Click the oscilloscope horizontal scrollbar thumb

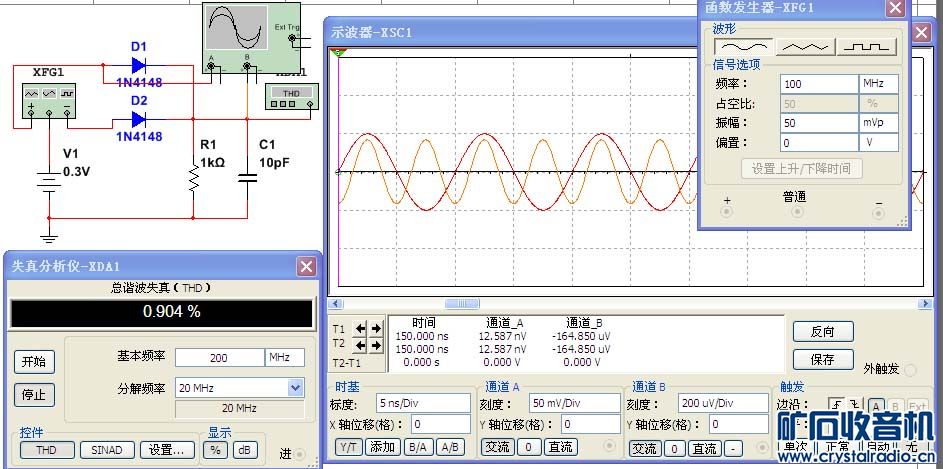(x=462, y=304)
